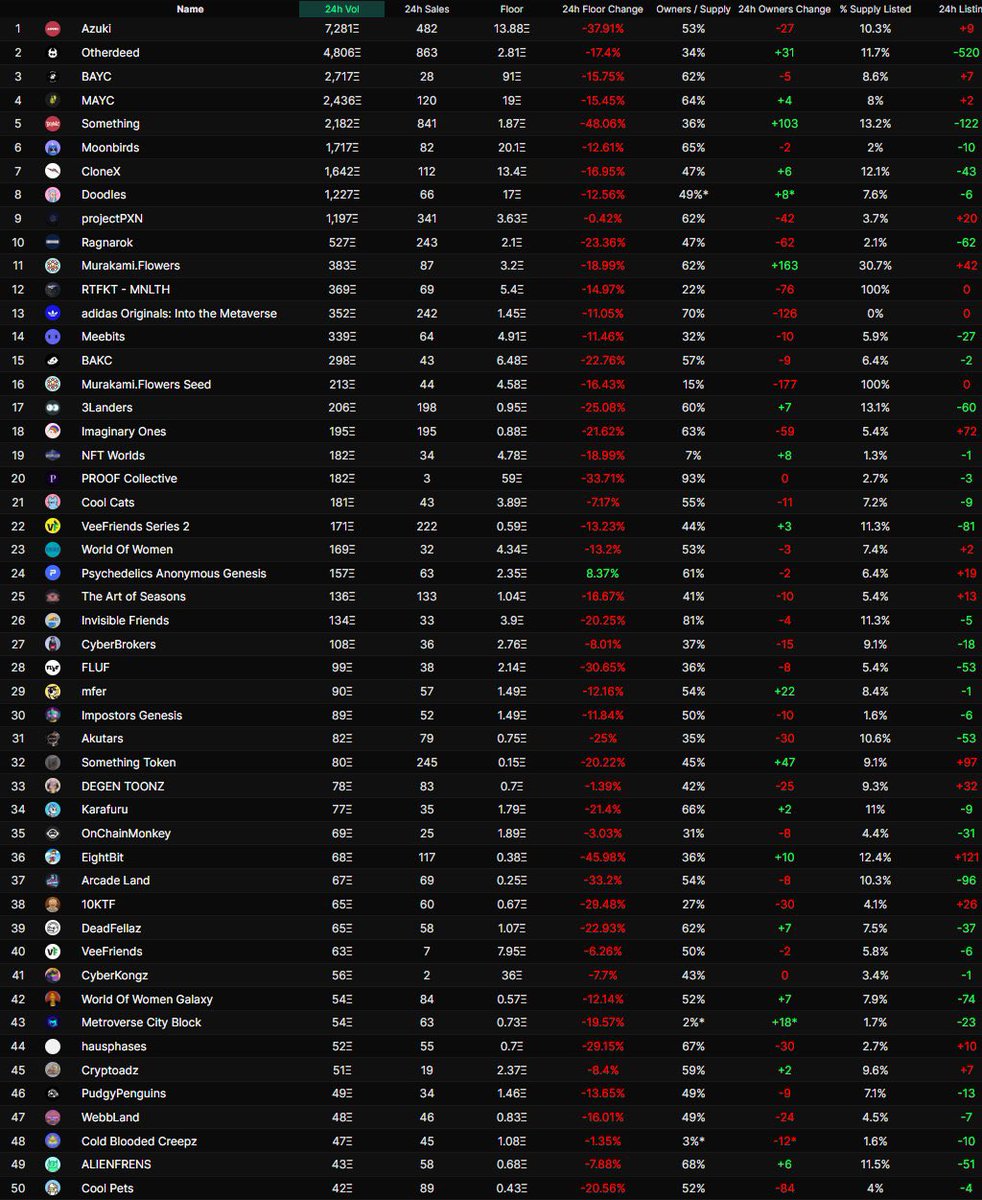982x1200 pixels.
Task: Open the Cold Blooded Creepz link
Action: pos(139,1141)
